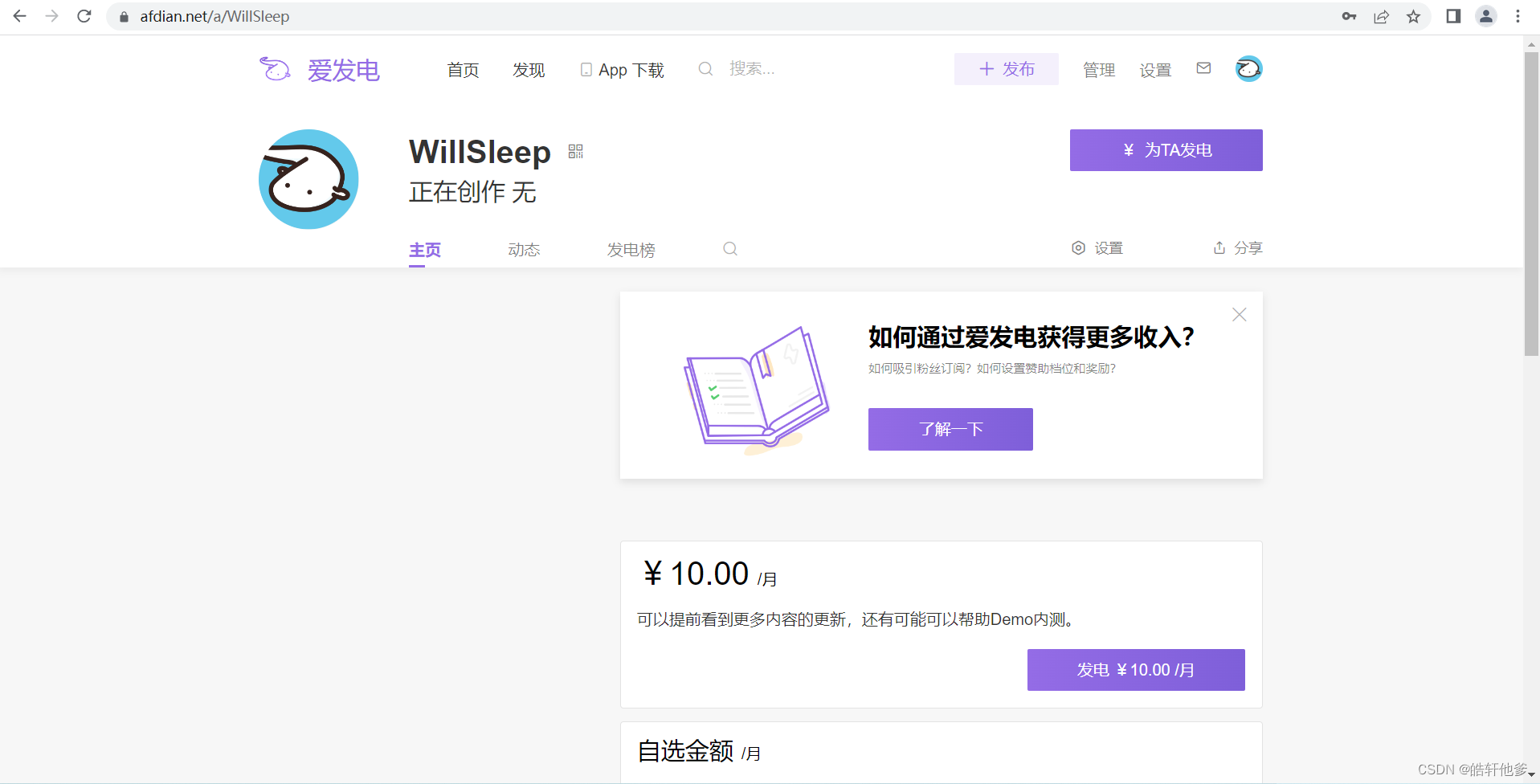The image size is (1540, 784).
Task: Click the WillSleep profile name
Action: click(x=480, y=152)
